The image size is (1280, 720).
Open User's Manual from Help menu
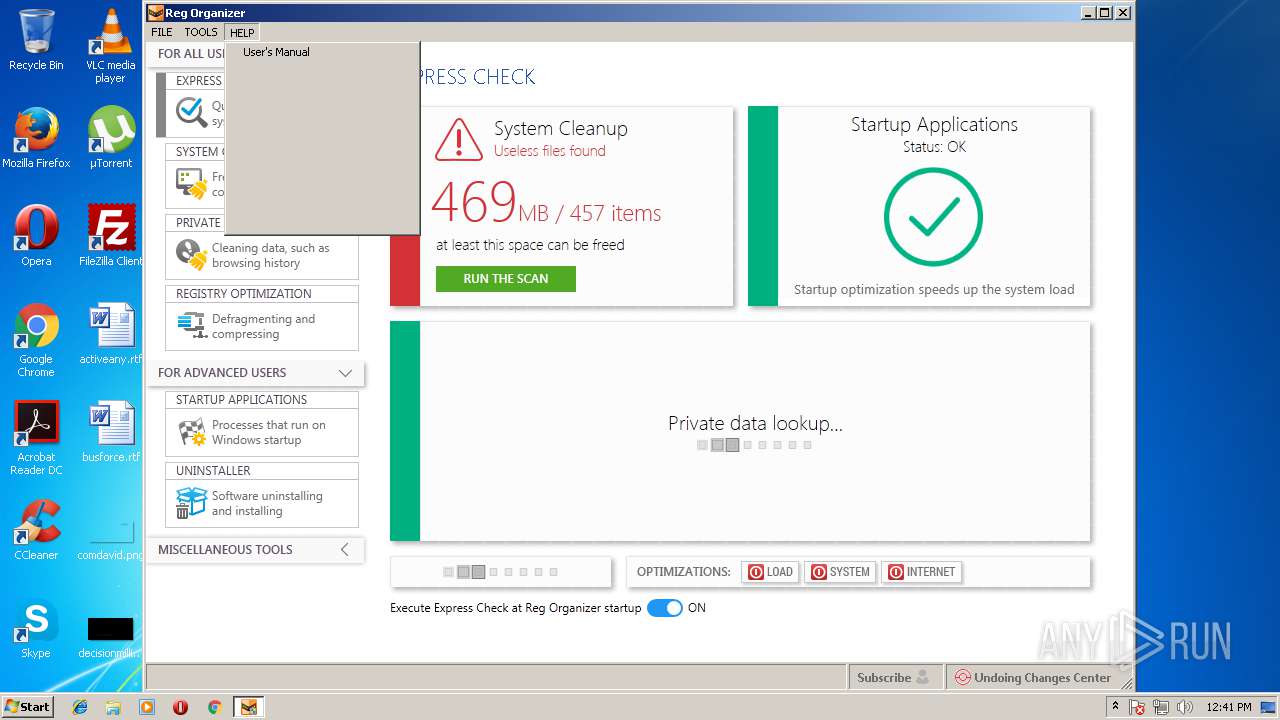pyautogui.click(x=276, y=52)
